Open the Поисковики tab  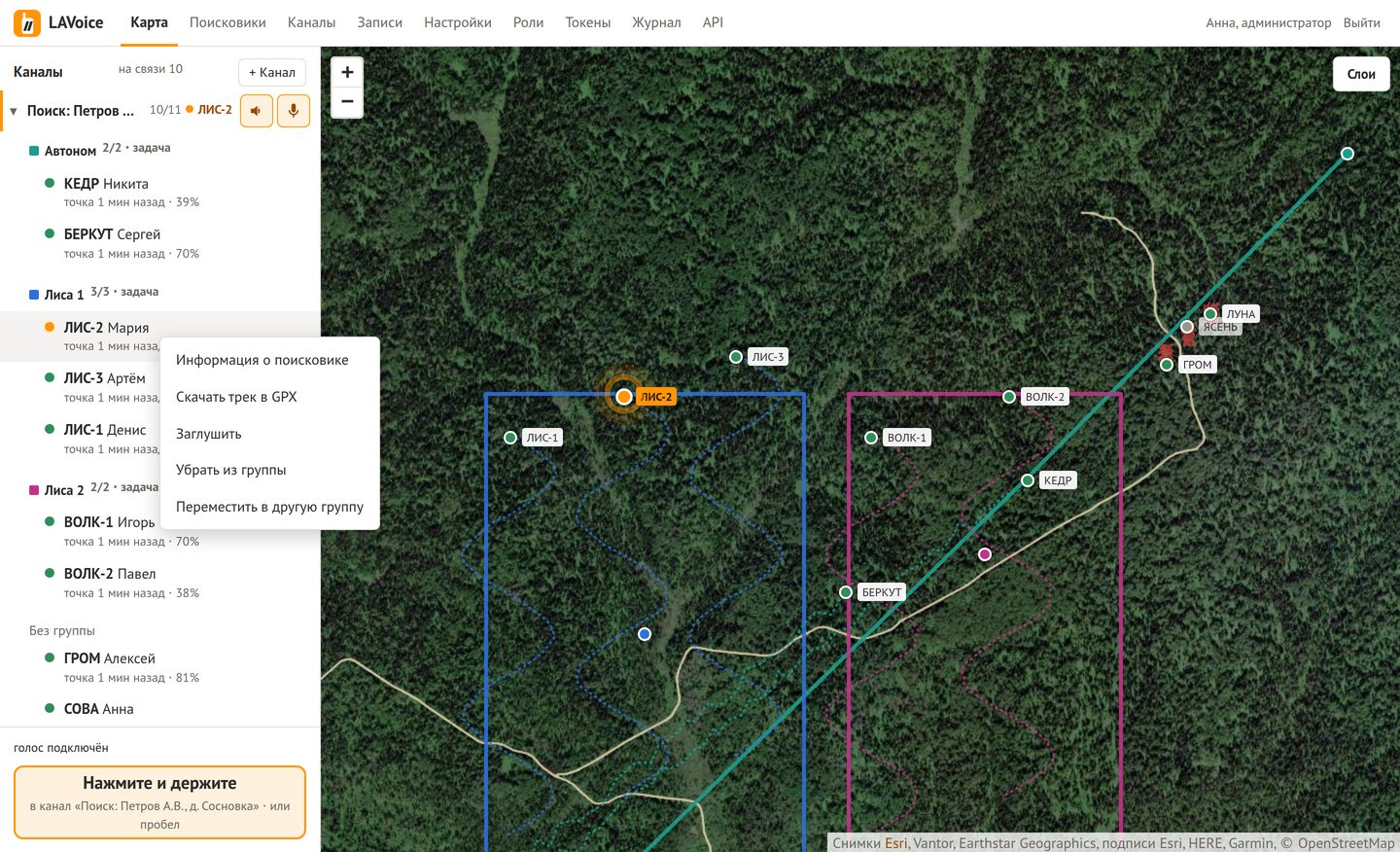click(x=227, y=22)
